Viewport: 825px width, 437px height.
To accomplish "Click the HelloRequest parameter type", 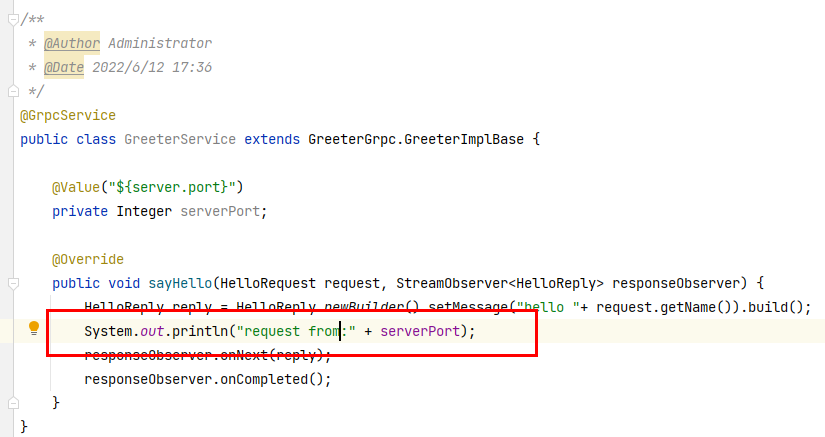I will coord(268,284).
